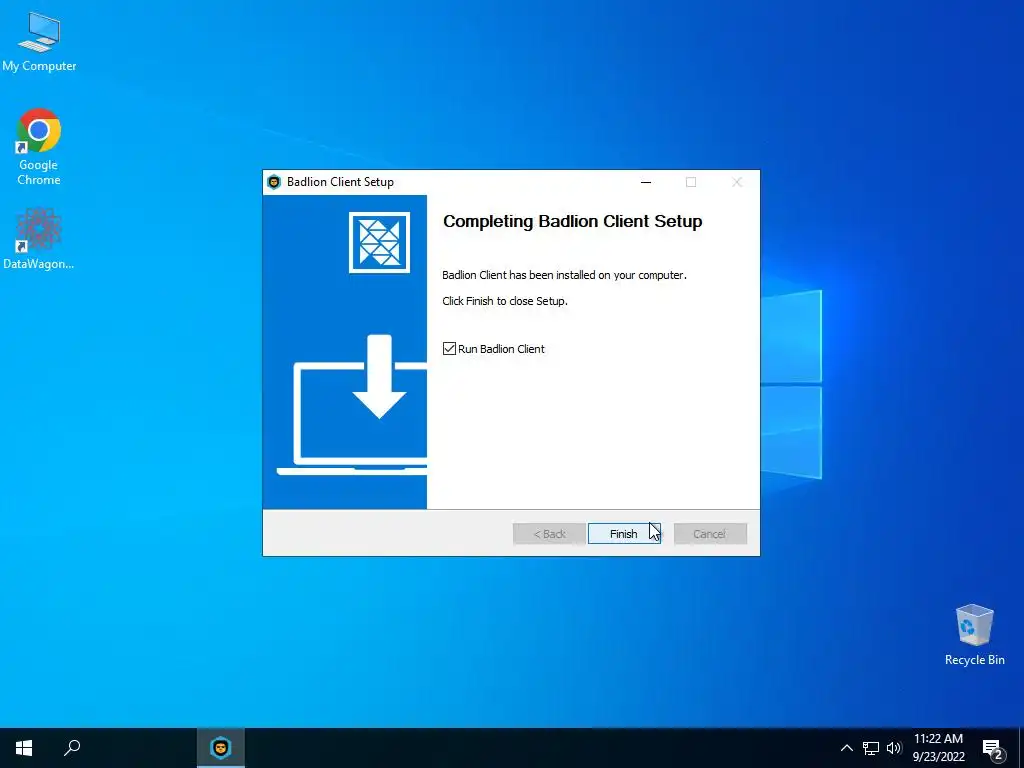This screenshot has height=768, width=1024.
Task: Click the disabled Cancel button
Action: coord(710,534)
